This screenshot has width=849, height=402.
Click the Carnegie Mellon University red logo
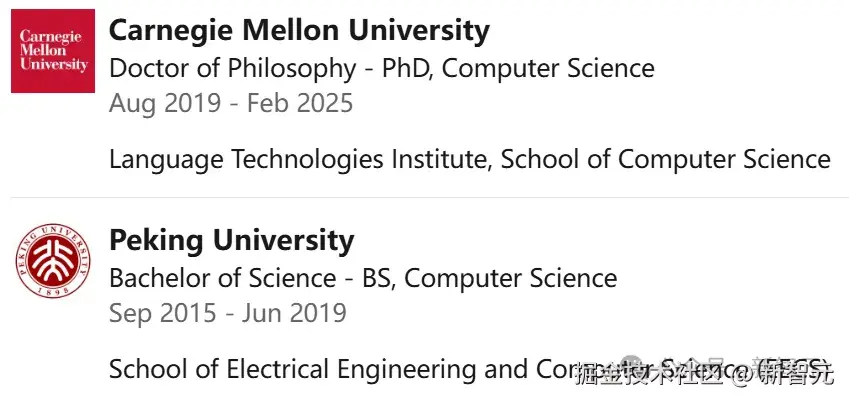[53, 51]
